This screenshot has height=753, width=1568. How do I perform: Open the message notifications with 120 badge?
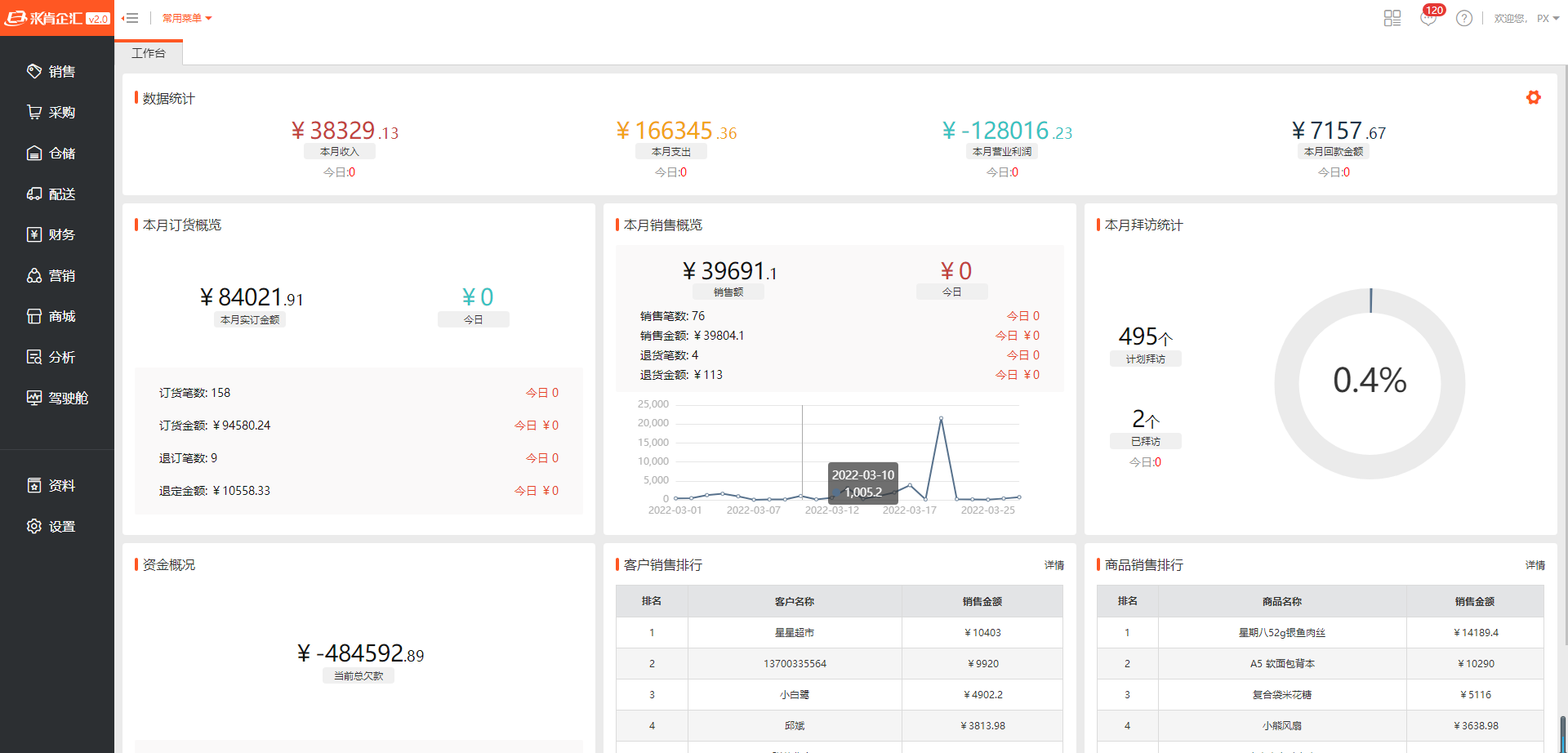(1428, 18)
